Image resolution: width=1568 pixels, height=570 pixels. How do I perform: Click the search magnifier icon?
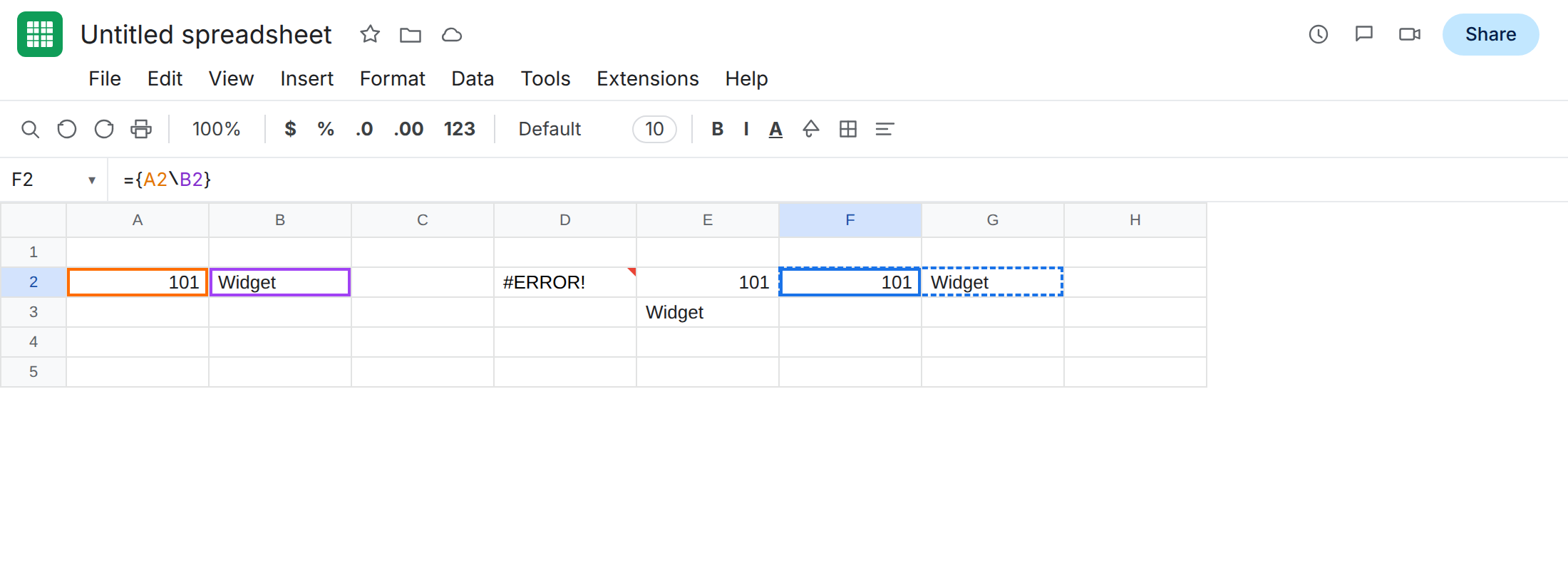click(x=30, y=129)
